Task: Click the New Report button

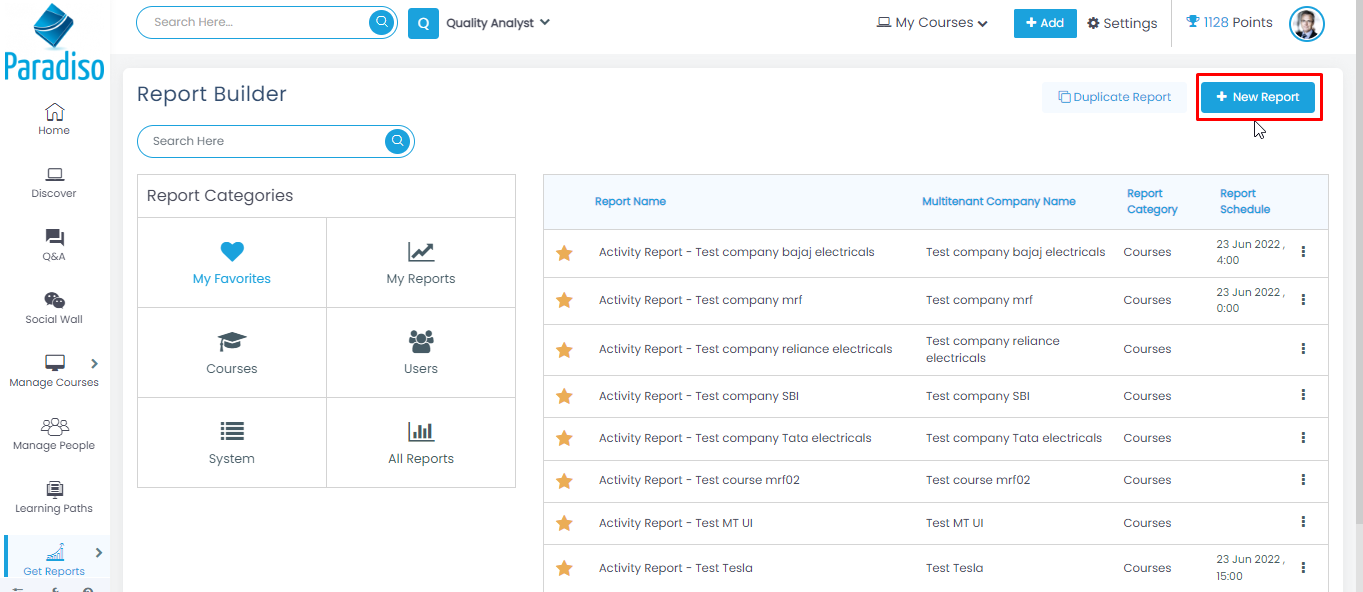Action: point(1258,97)
